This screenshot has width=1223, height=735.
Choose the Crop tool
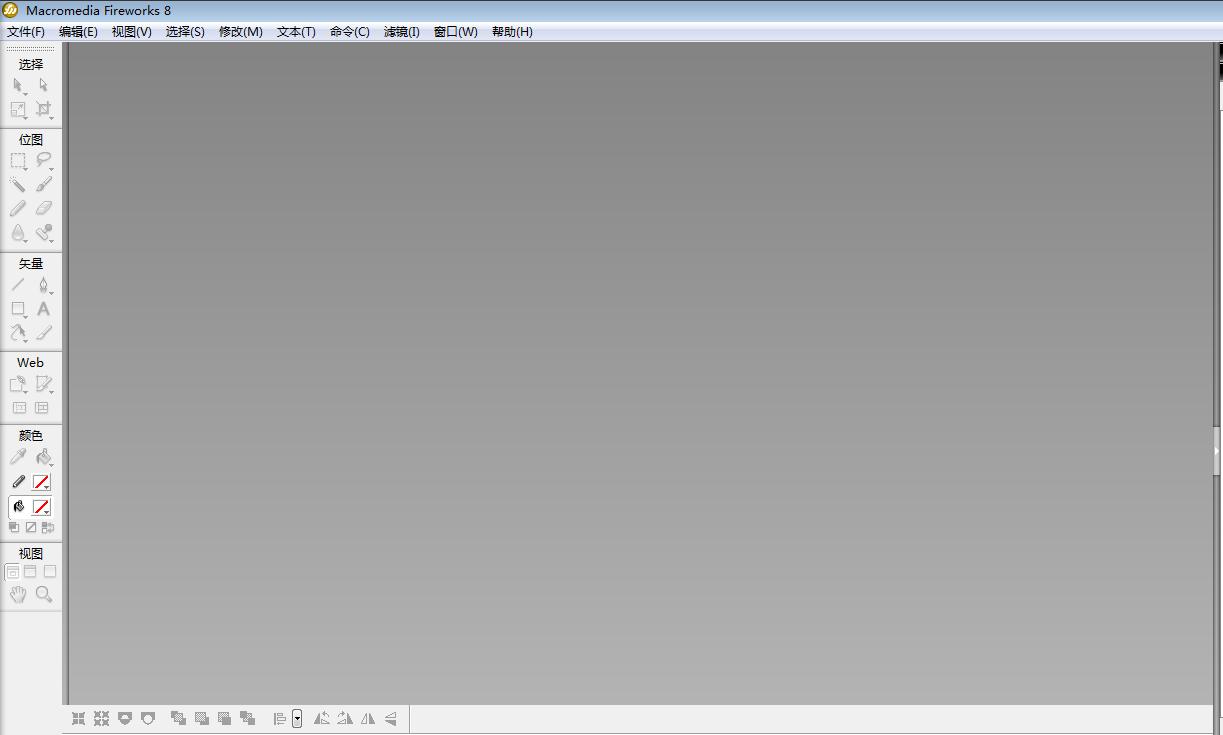[x=43, y=110]
